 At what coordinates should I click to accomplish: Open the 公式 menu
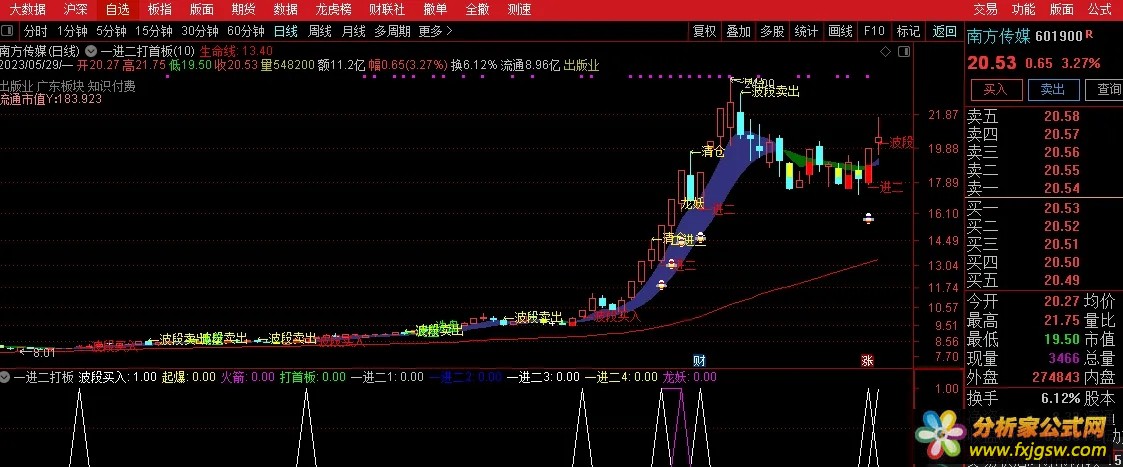tap(1099, 9)
